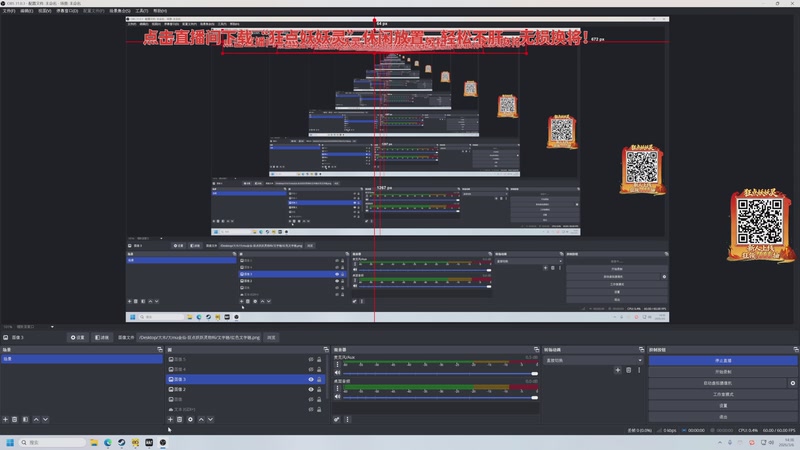The image size is (800, 450).
Task: Open 滤镜 (Filters) for the selected source
Action: (102, 337)
